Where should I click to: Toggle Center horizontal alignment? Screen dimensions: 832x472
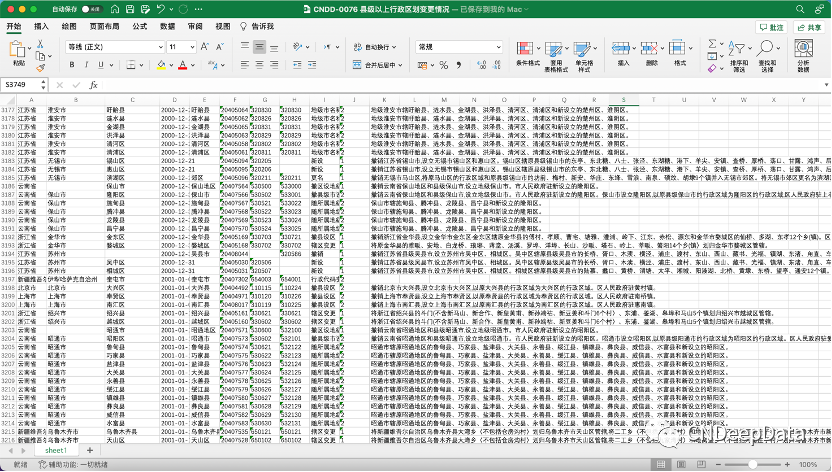259,65
